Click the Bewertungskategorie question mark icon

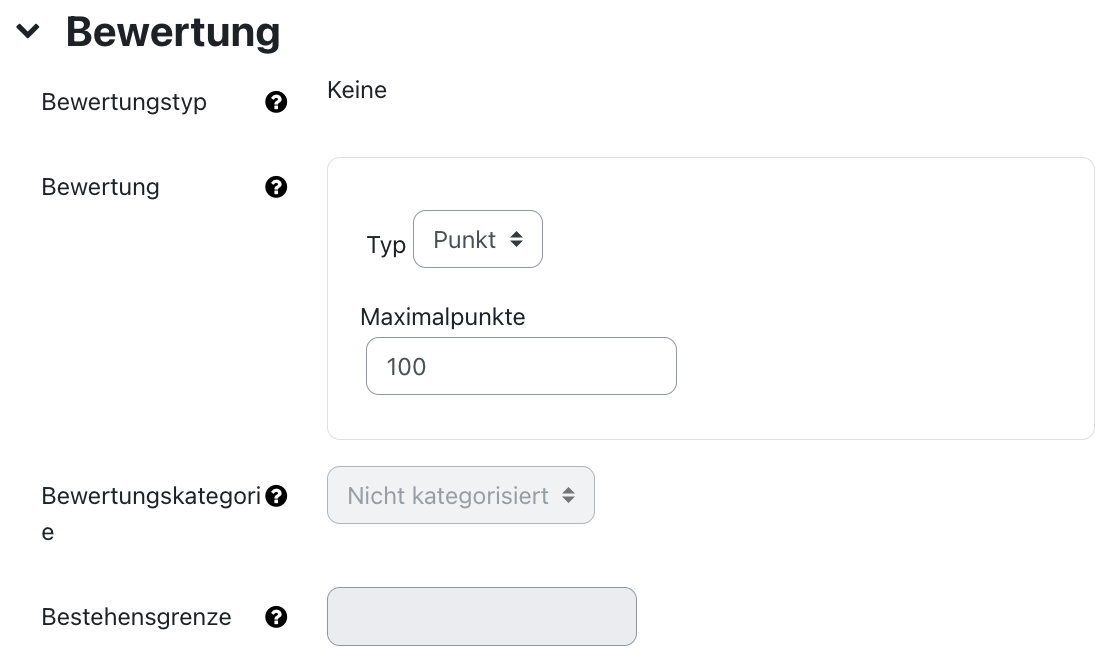(x=276, y=495)
